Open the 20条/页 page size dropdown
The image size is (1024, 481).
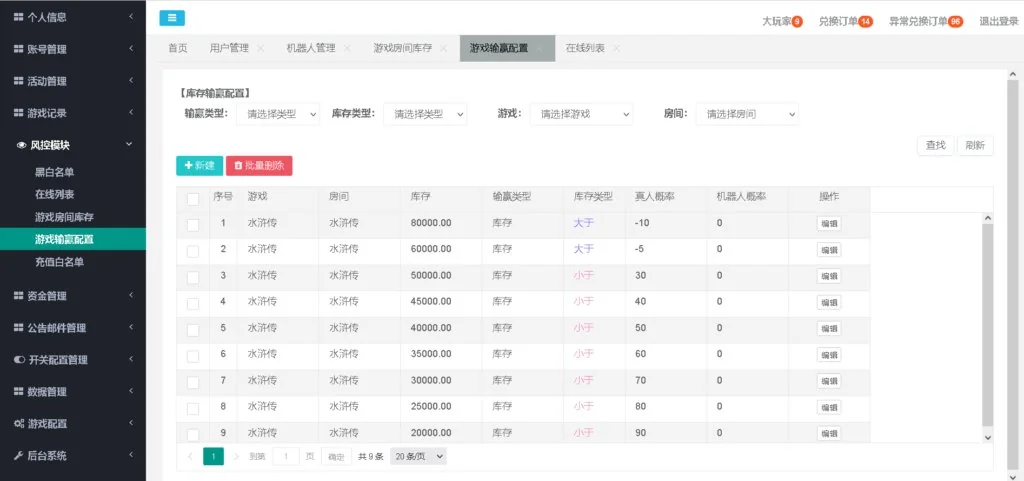(x=418, y=456)
